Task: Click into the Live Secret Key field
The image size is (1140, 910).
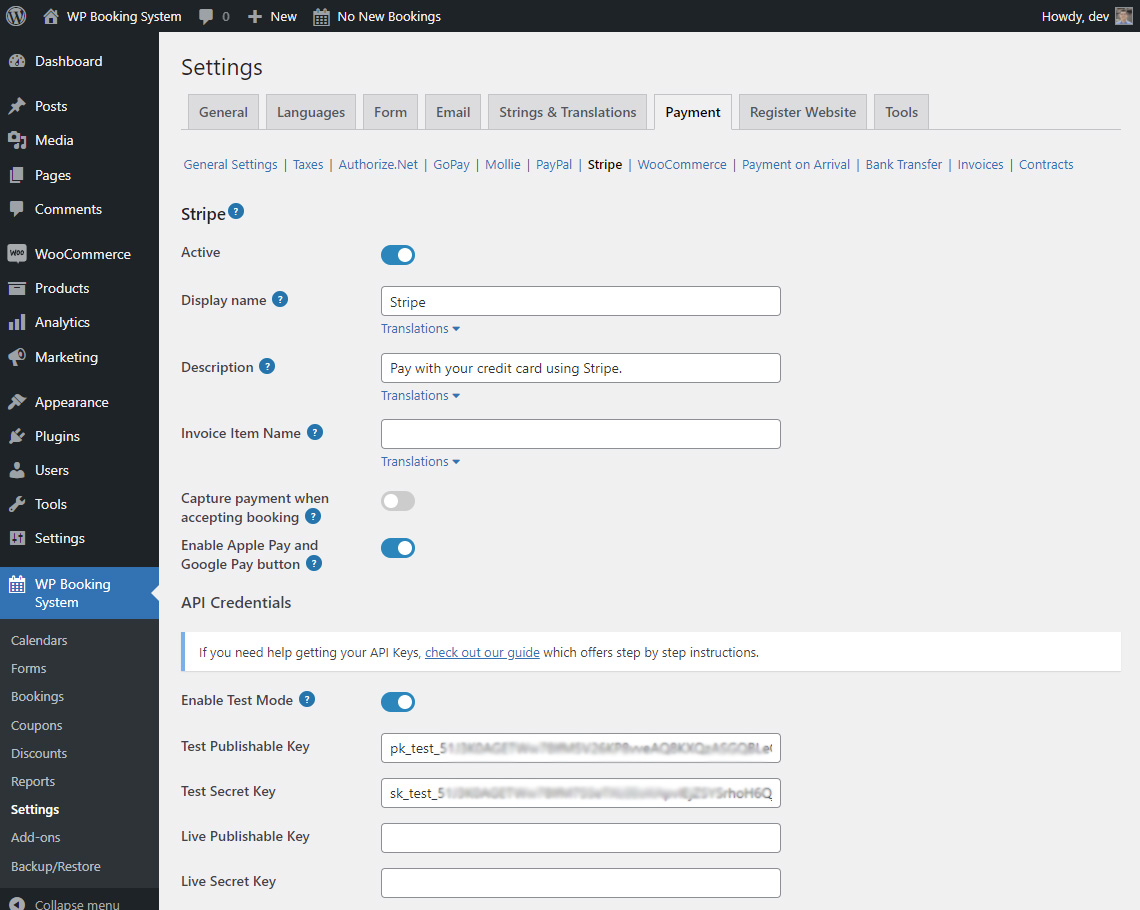Action: 581,883
